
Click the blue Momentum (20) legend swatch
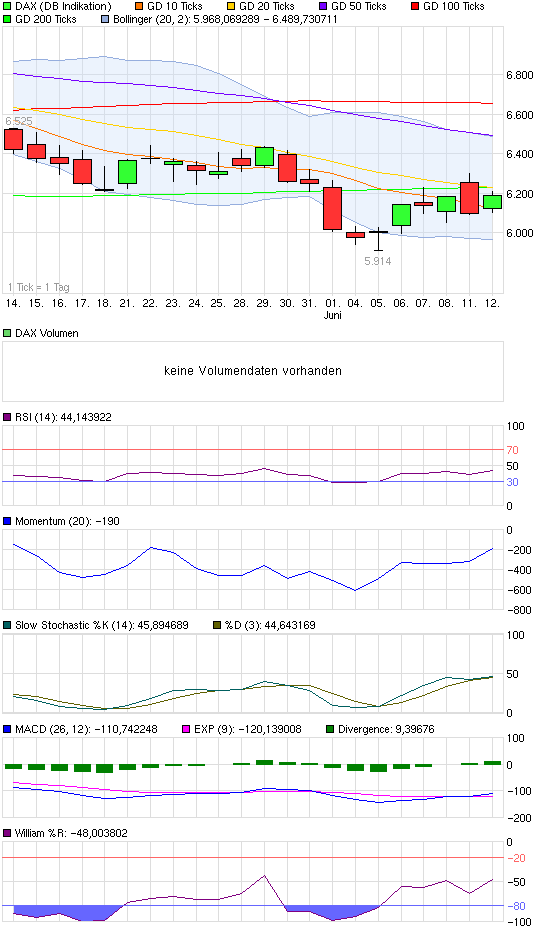(7, 521)
